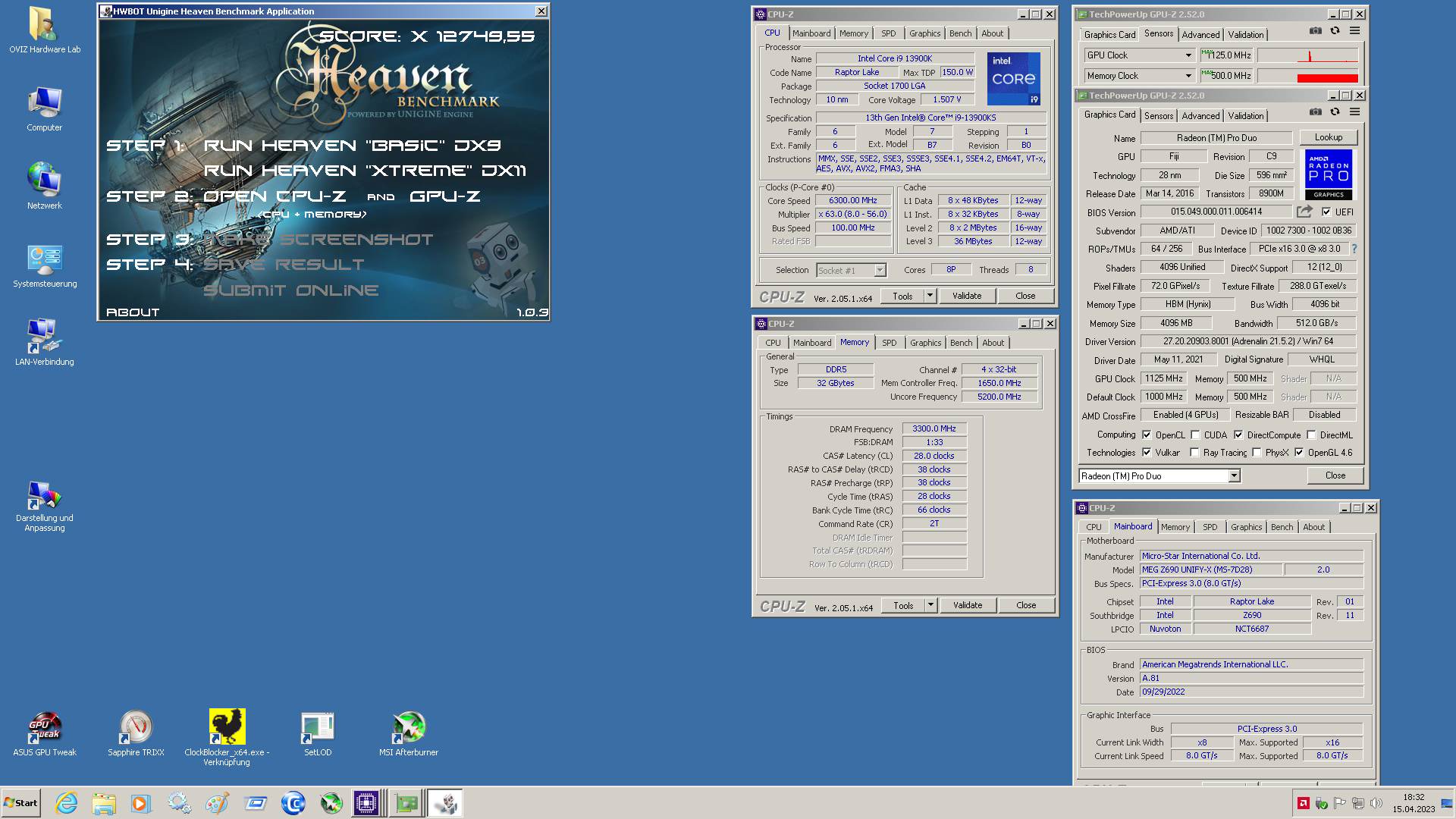Open Advanced tab in GPU-Z Graphics Card window
This screenshot has width=1456, height=819.
(1200, 116)
